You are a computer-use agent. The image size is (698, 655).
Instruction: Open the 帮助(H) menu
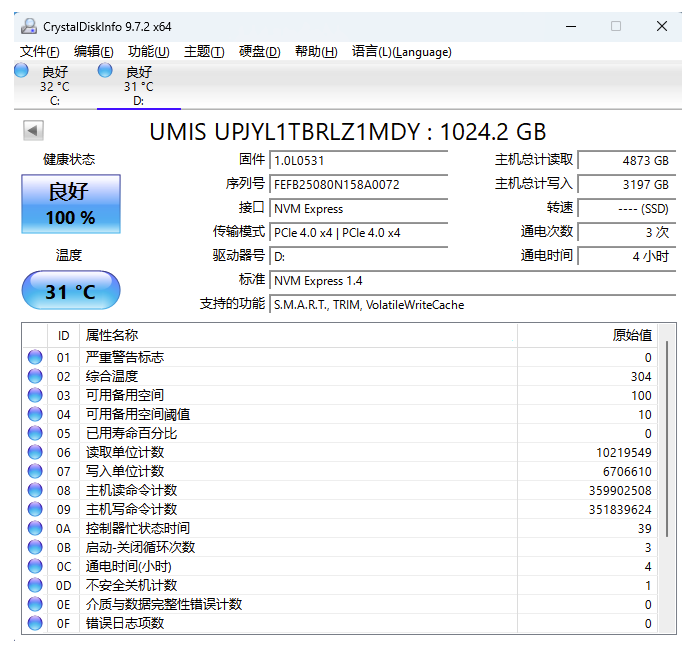(316, 52)
